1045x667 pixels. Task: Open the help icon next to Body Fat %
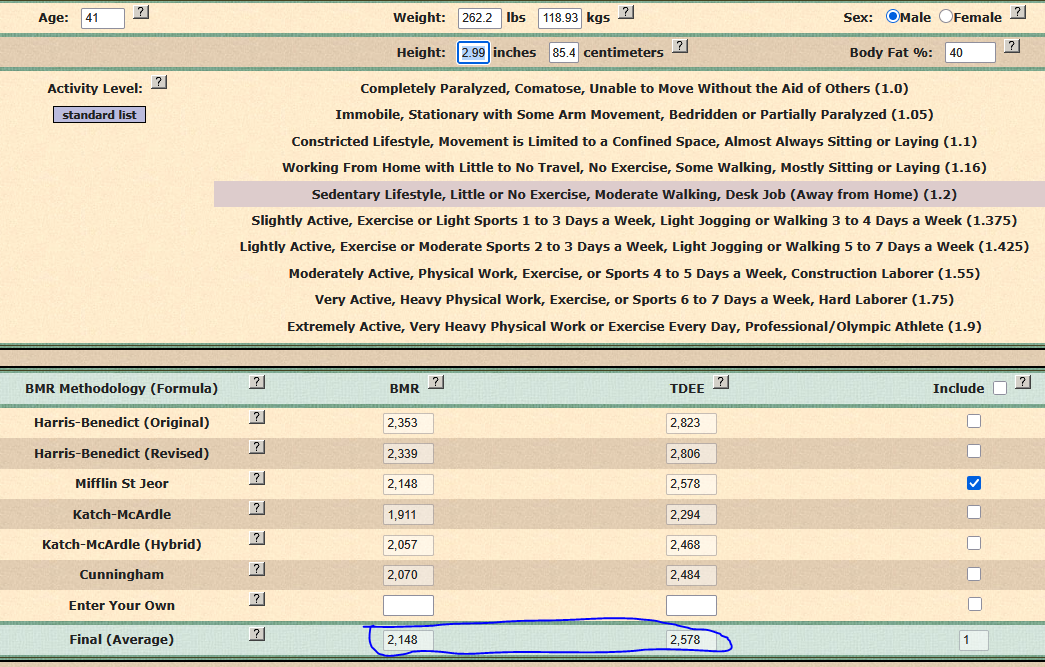pyautogui.click(x=1012, y=46)
